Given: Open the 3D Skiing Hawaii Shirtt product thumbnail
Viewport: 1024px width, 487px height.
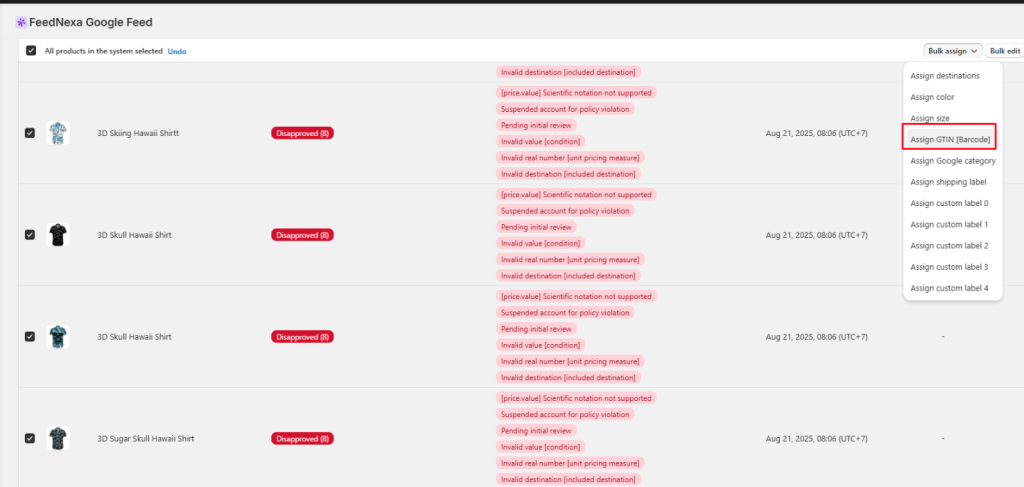Looking at the screenshot, I should pyautogui.click(x=58, y=133).
